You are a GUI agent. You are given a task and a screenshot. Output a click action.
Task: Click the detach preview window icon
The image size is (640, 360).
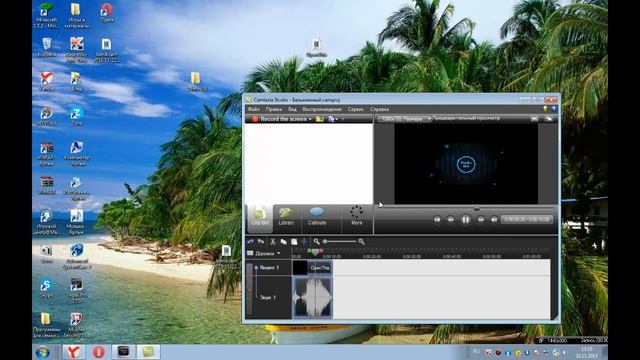(x=549, y=118)
